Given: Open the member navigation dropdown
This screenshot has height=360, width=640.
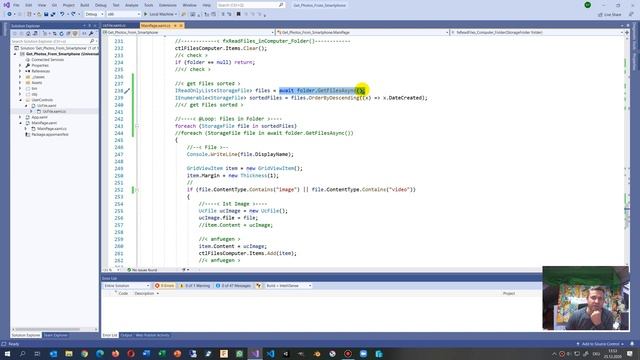Looking at the screenshot, I should [537, 32].
